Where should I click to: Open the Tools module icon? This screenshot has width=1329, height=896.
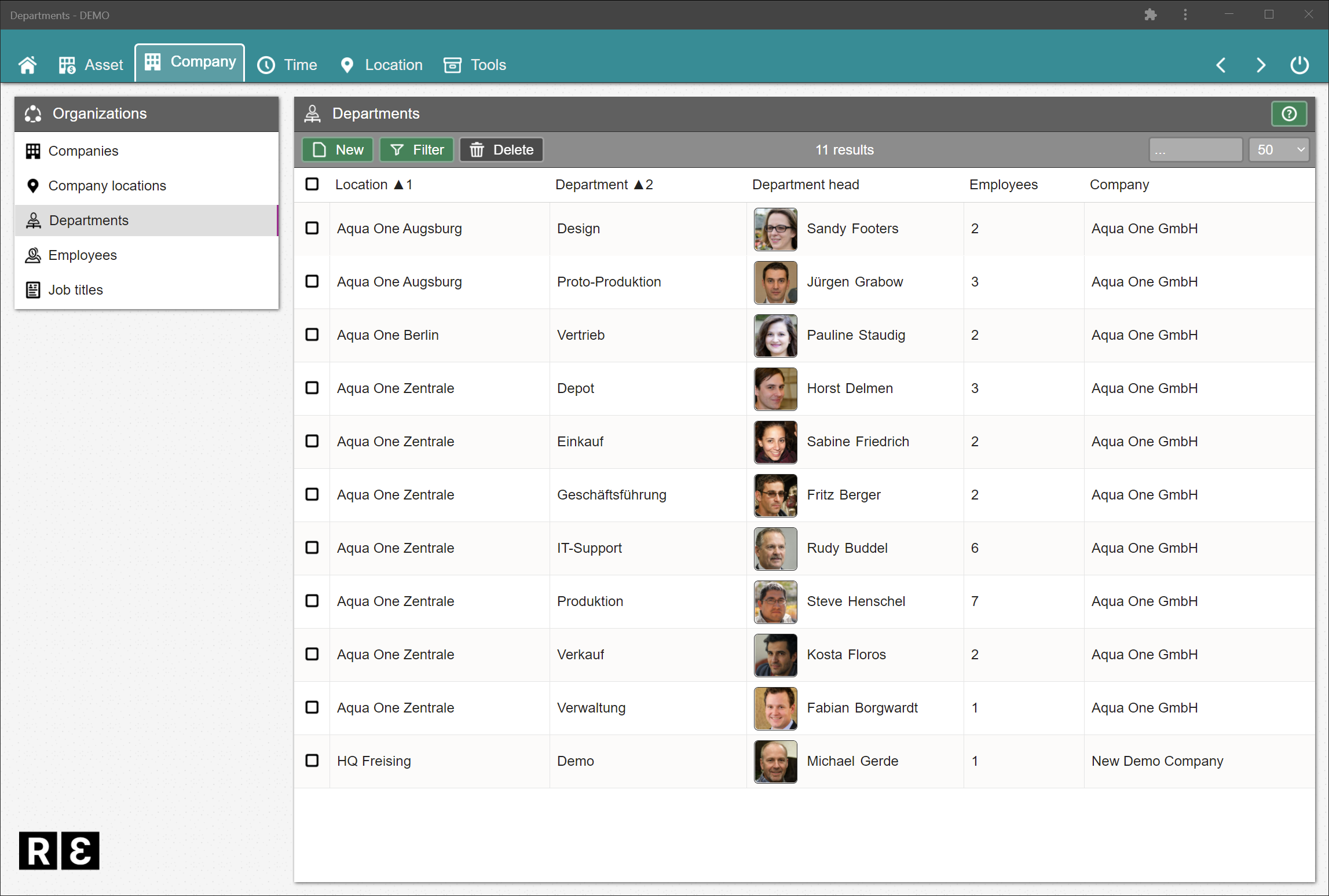(452, 65)
